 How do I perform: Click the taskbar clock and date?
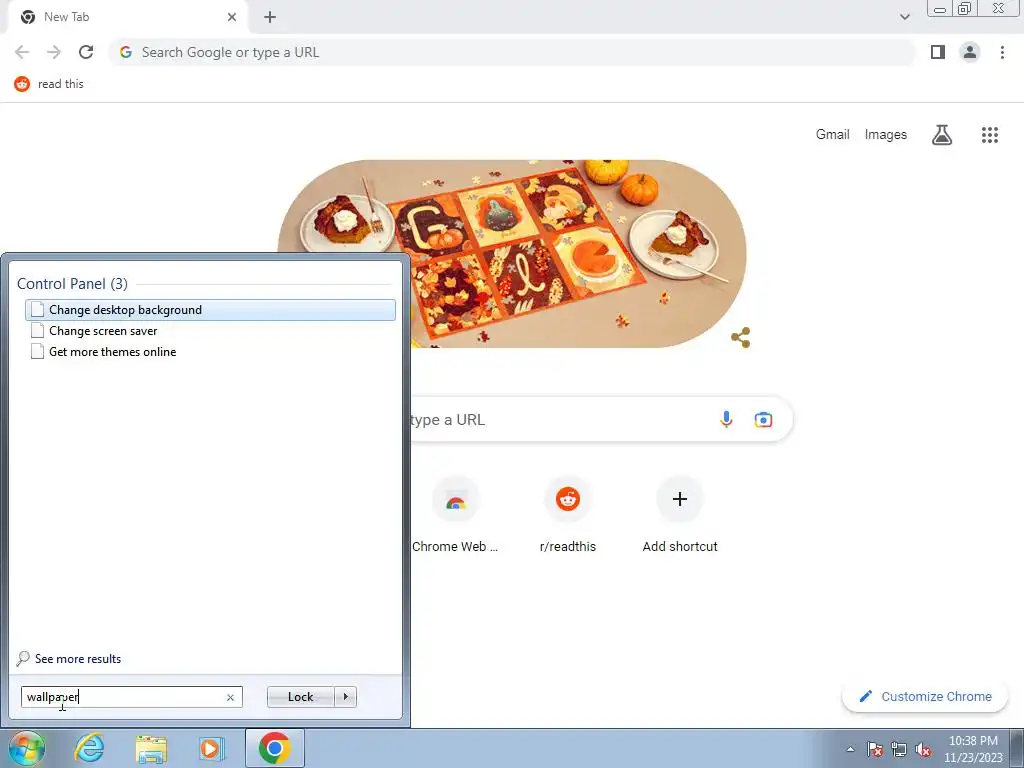click(x=973, y=749)
